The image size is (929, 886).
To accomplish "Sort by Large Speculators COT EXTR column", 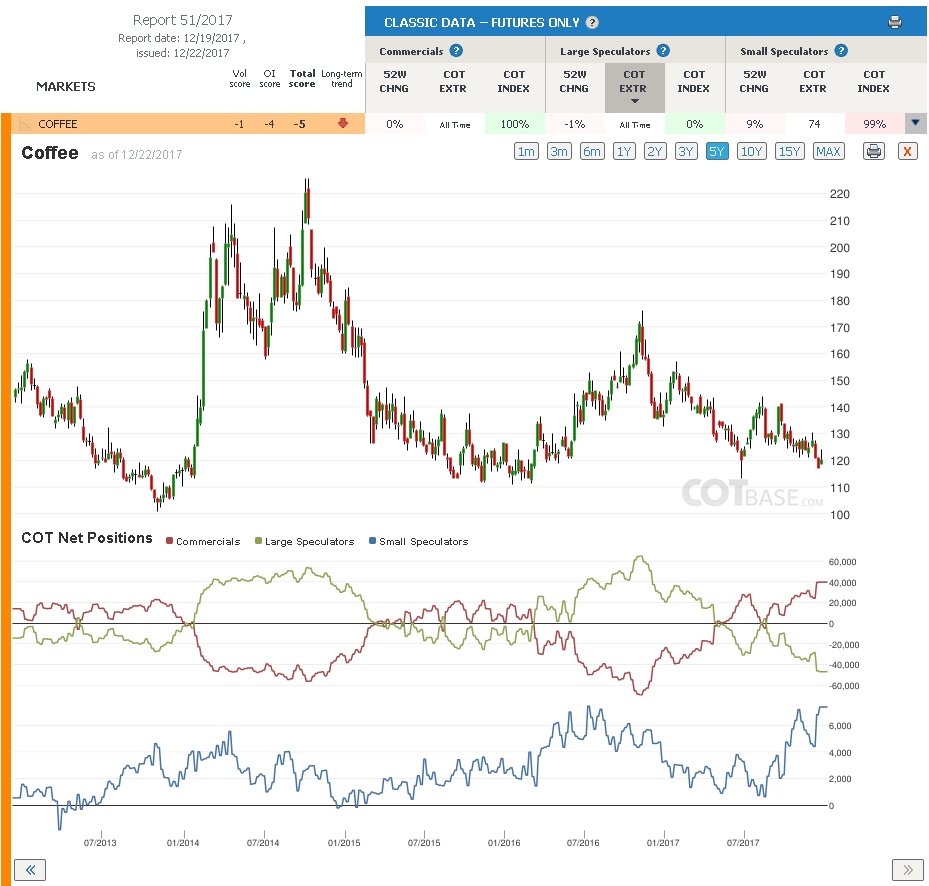I will (x=634, y=87).
